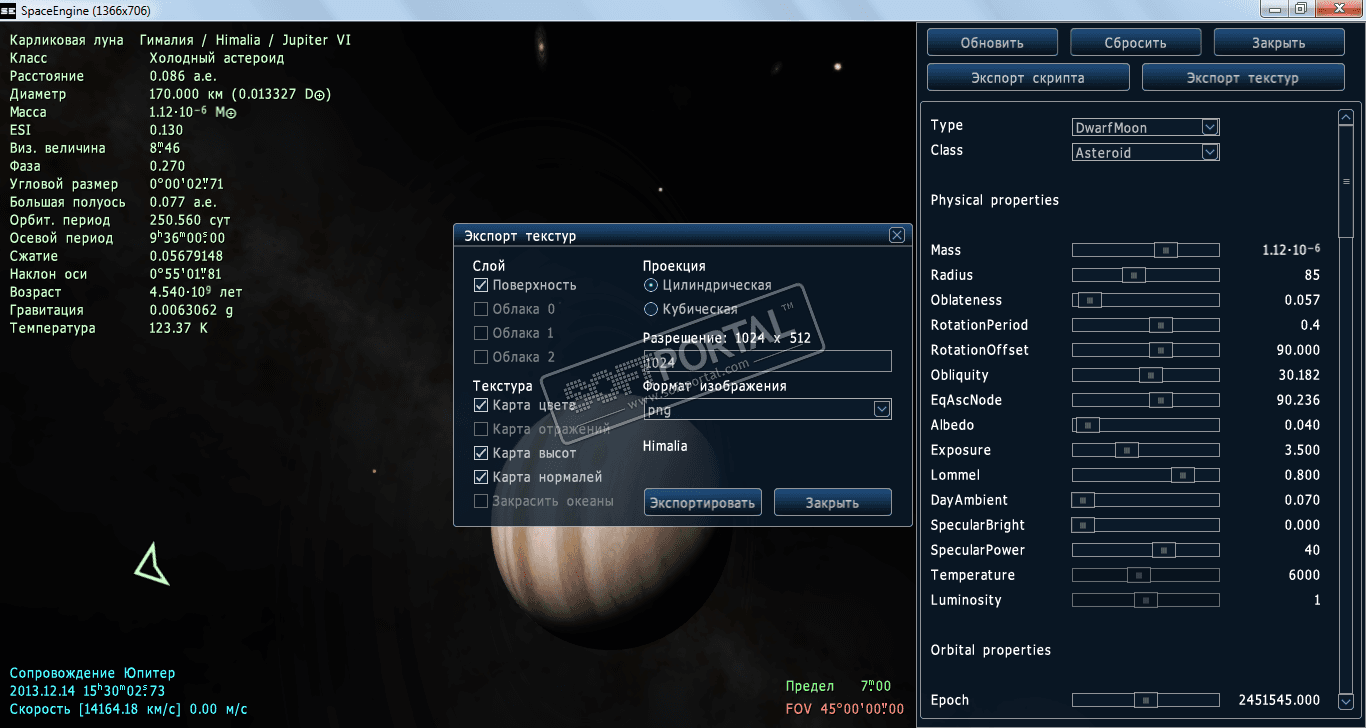The height and width of the screenshot is (728, 1366).
Task: Click the FOV 45°00'00"00 readout
Action: [x=844, y=709]
